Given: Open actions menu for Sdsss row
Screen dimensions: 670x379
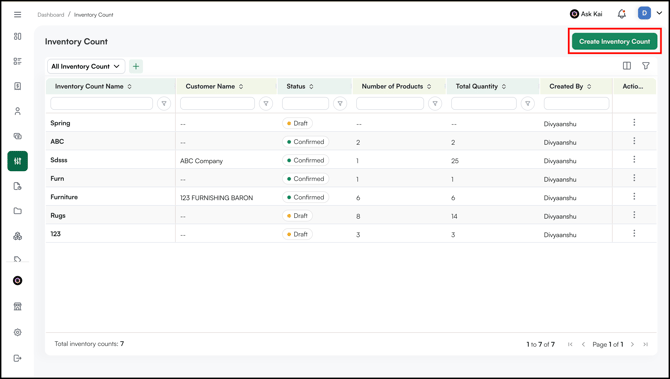Looking at the screenshot, I should tap(634, 159).
